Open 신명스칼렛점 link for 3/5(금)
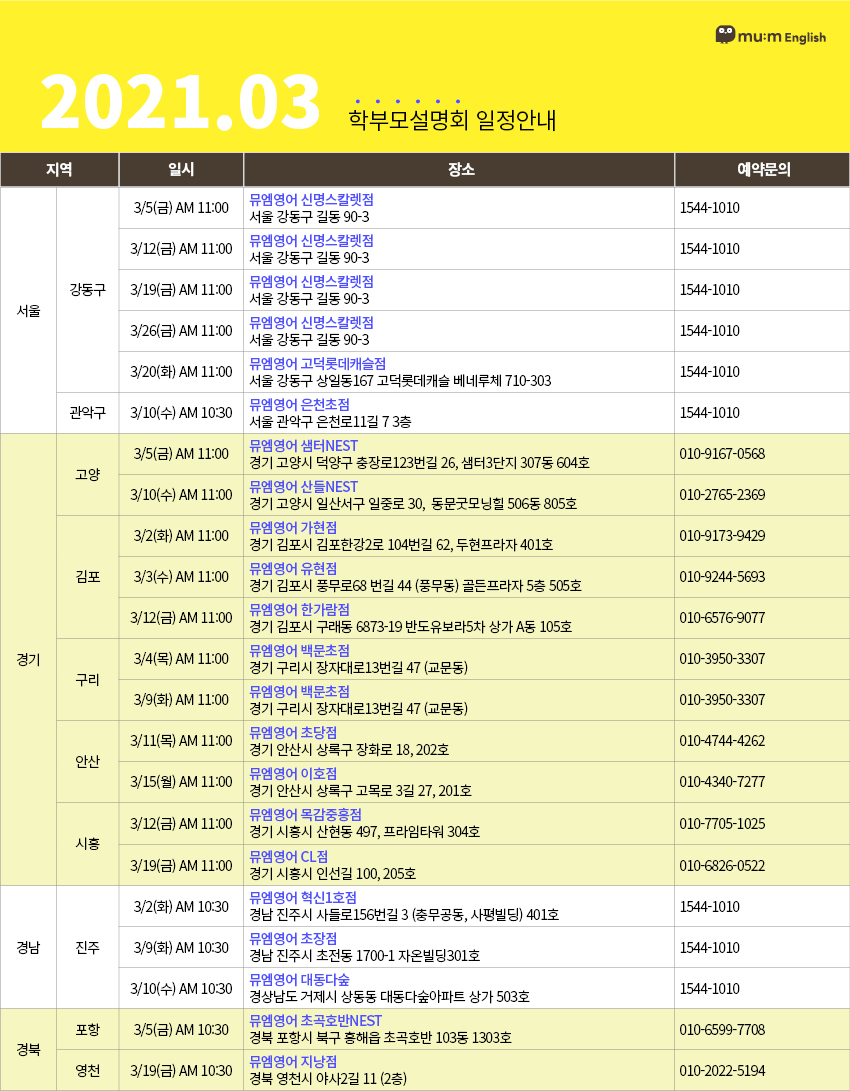Viewport: 850px width, 1091px height. (x=312, y=200)
